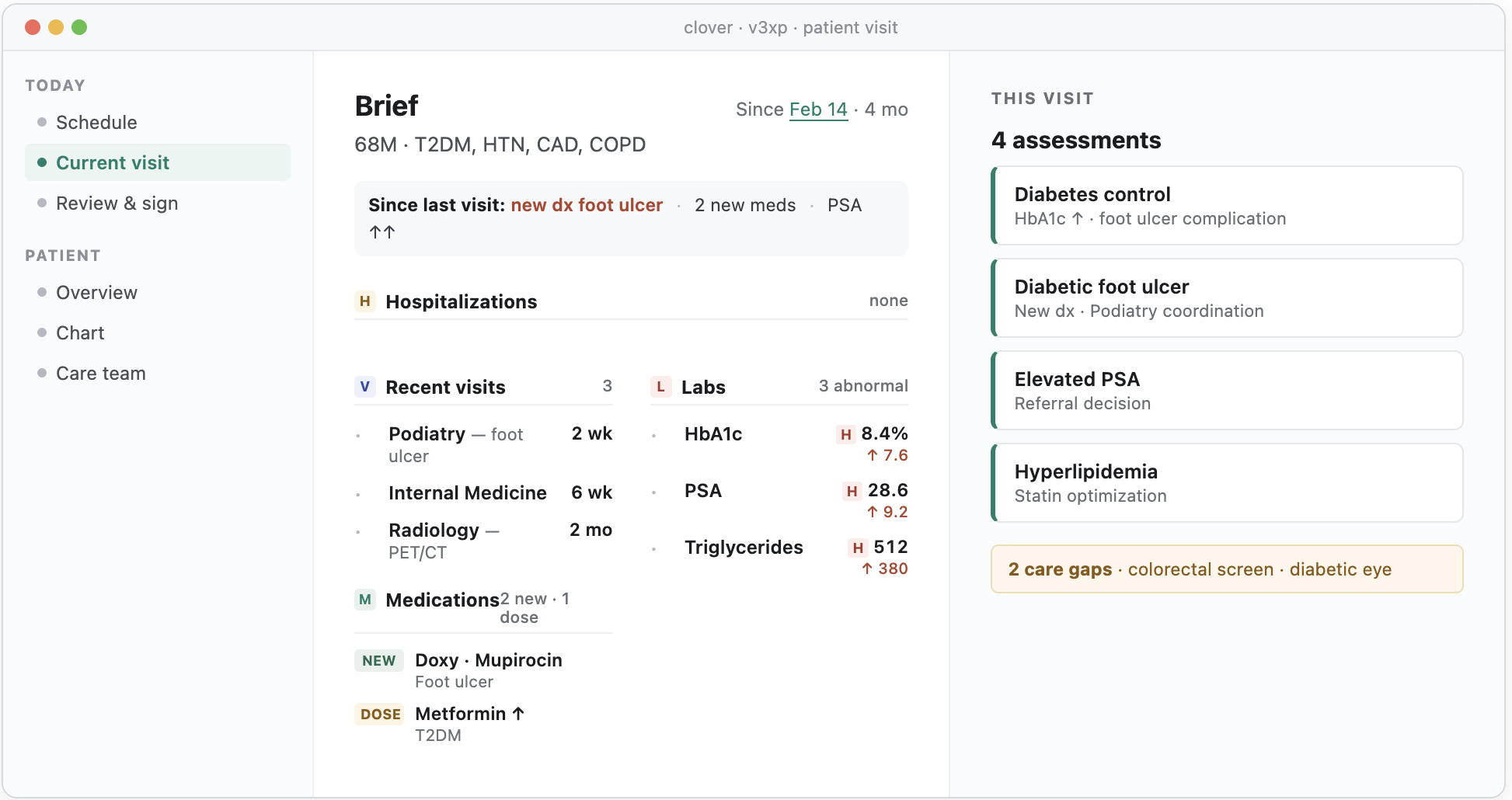Click the DOSE badge for Metformin
1512x800 pixels.
(x=380, y=715)
